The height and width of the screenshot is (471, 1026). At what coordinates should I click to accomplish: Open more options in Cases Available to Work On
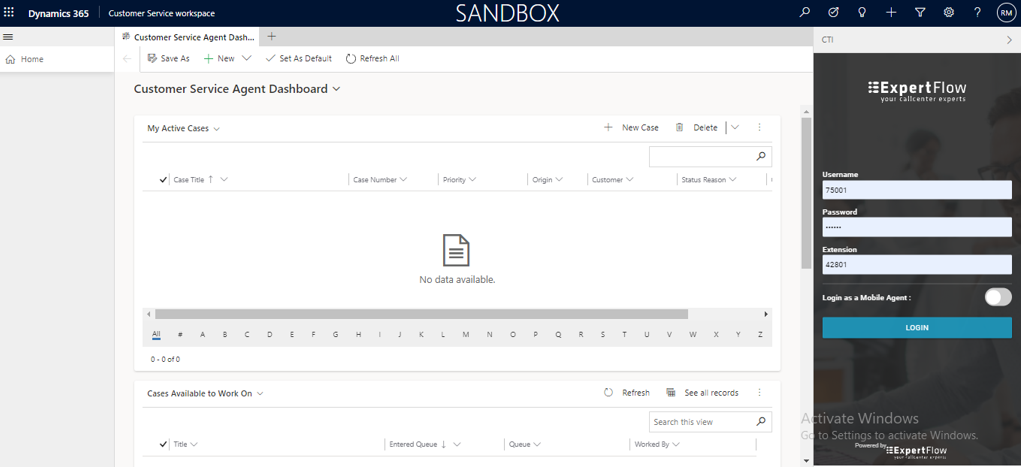(760, 392)
